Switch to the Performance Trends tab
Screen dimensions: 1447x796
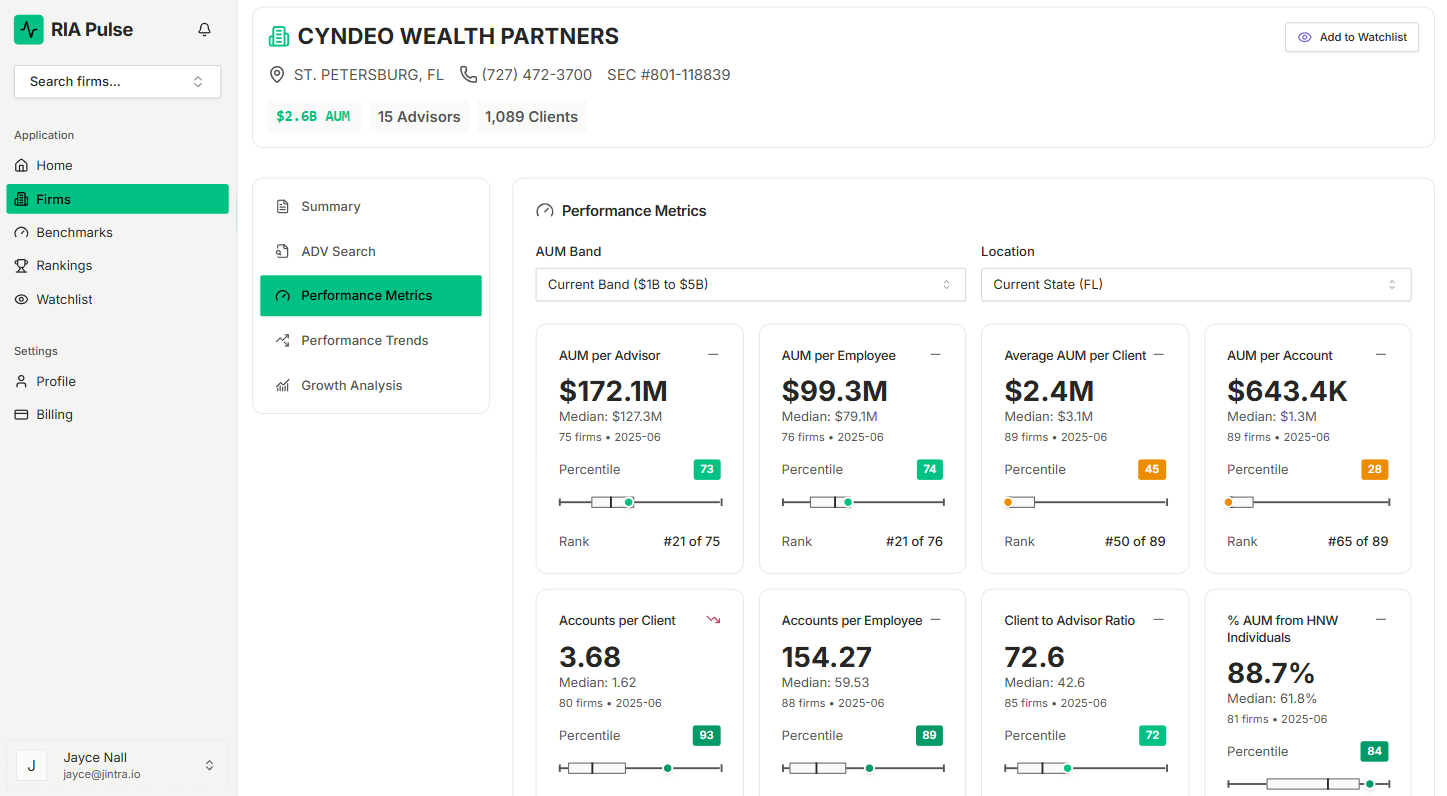[x=364, y=341]
